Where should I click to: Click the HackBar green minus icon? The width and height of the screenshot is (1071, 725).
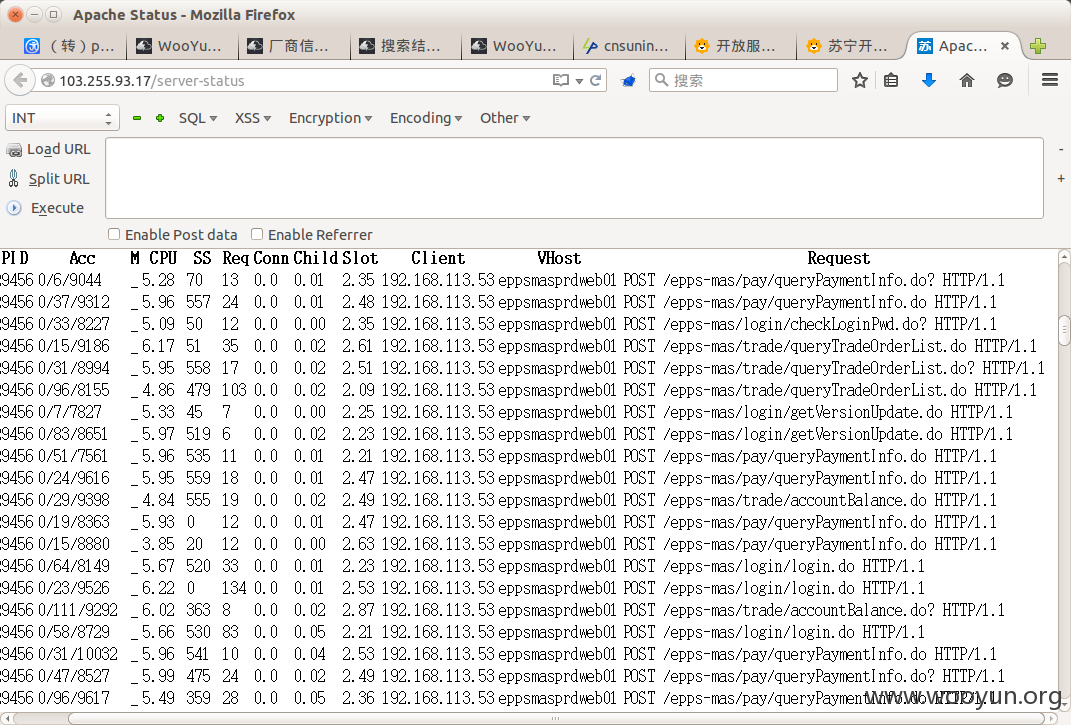[x=137, y=118]
